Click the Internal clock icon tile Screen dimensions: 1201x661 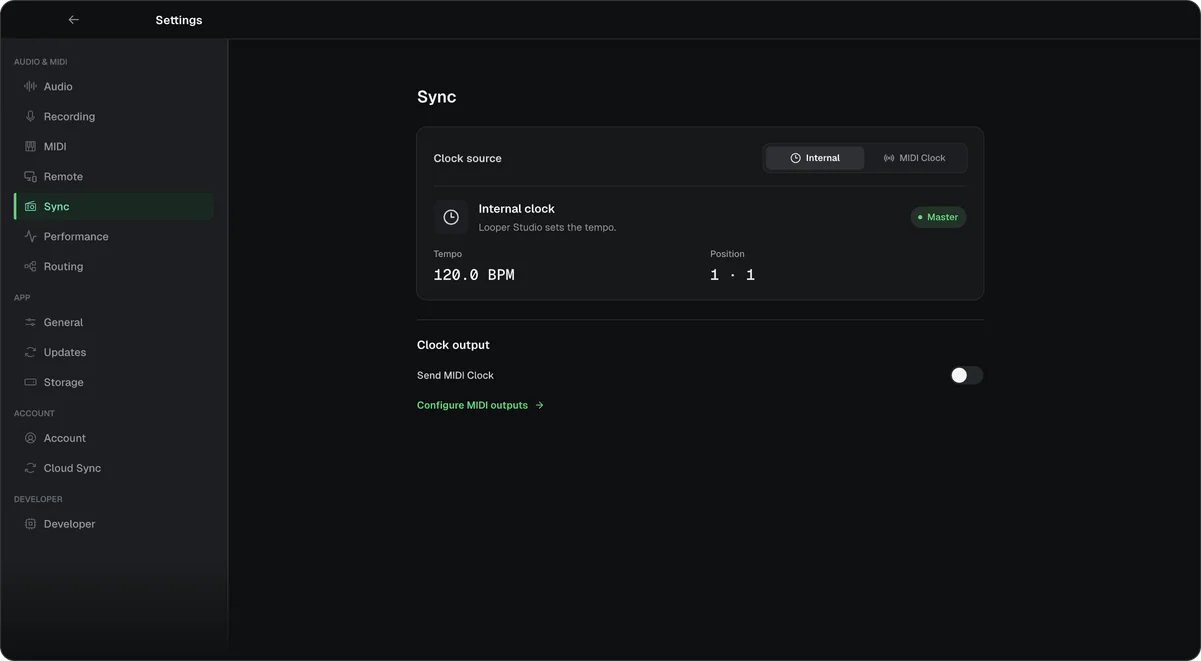coord(451,217)
